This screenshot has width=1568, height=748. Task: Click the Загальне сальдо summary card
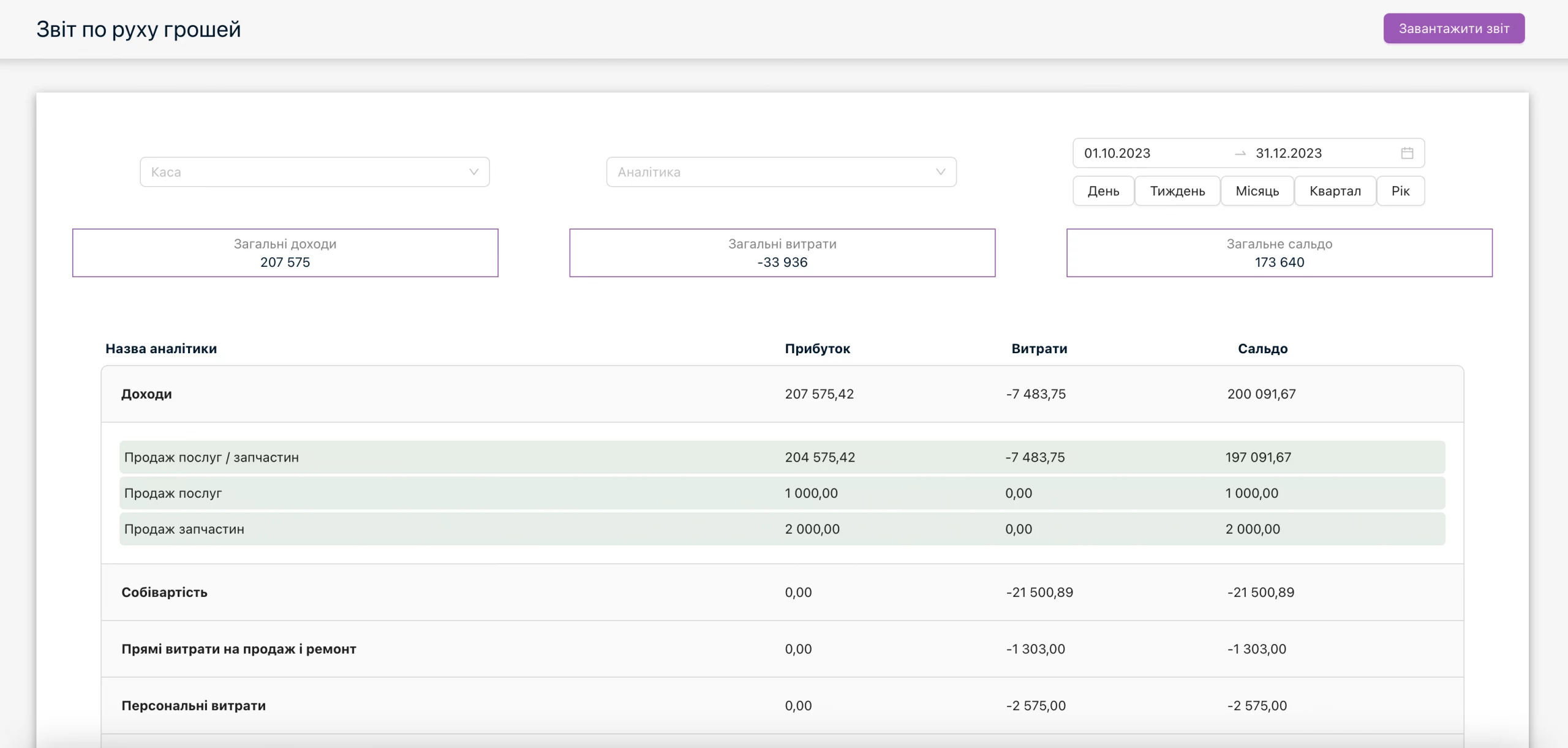point(1280,253)
